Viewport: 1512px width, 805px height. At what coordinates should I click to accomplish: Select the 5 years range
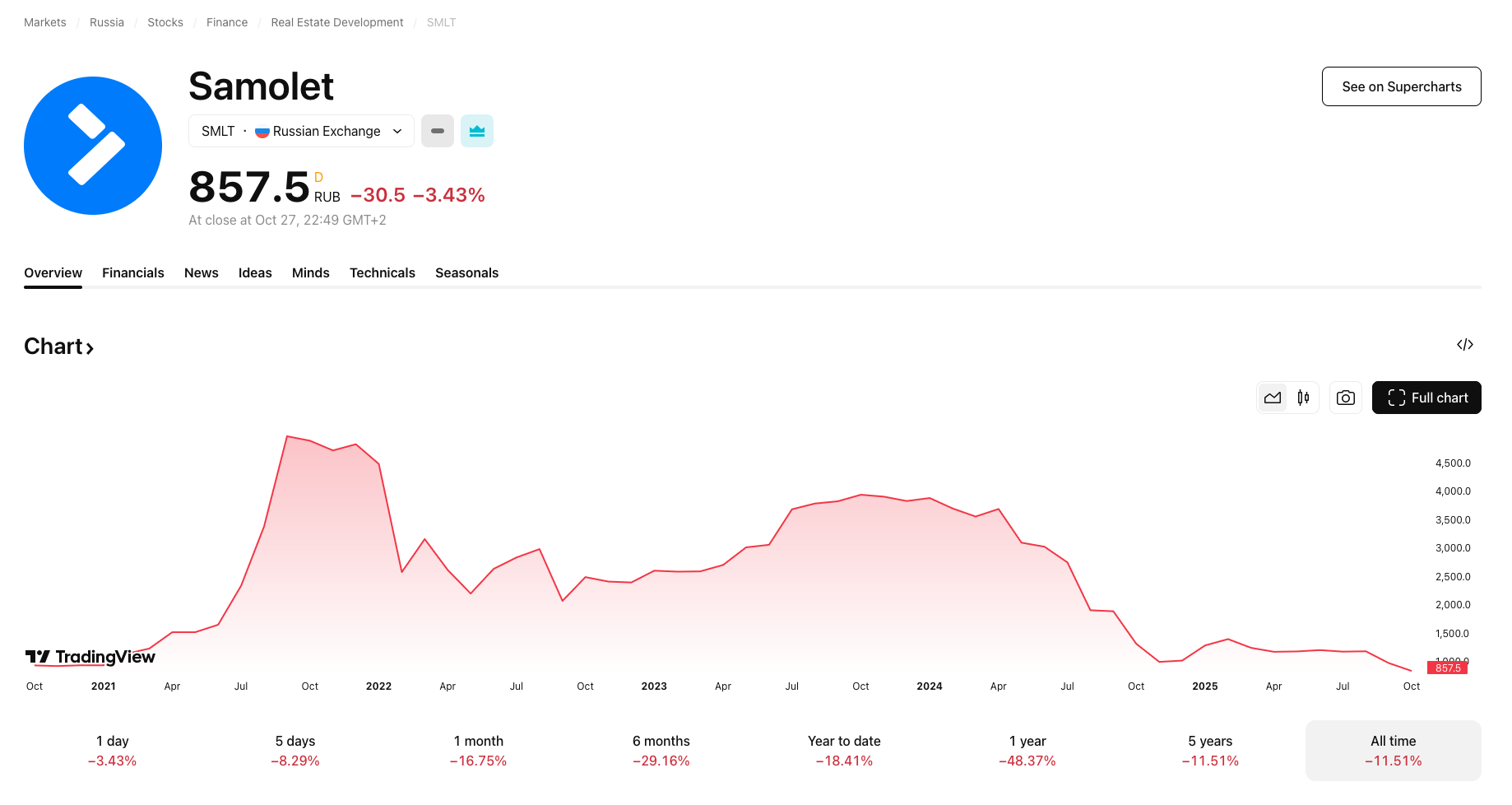point(1211,751)
